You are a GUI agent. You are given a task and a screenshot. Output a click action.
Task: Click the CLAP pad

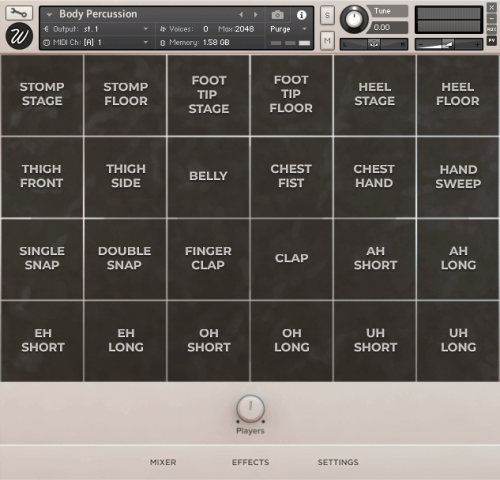coord(291,259)
